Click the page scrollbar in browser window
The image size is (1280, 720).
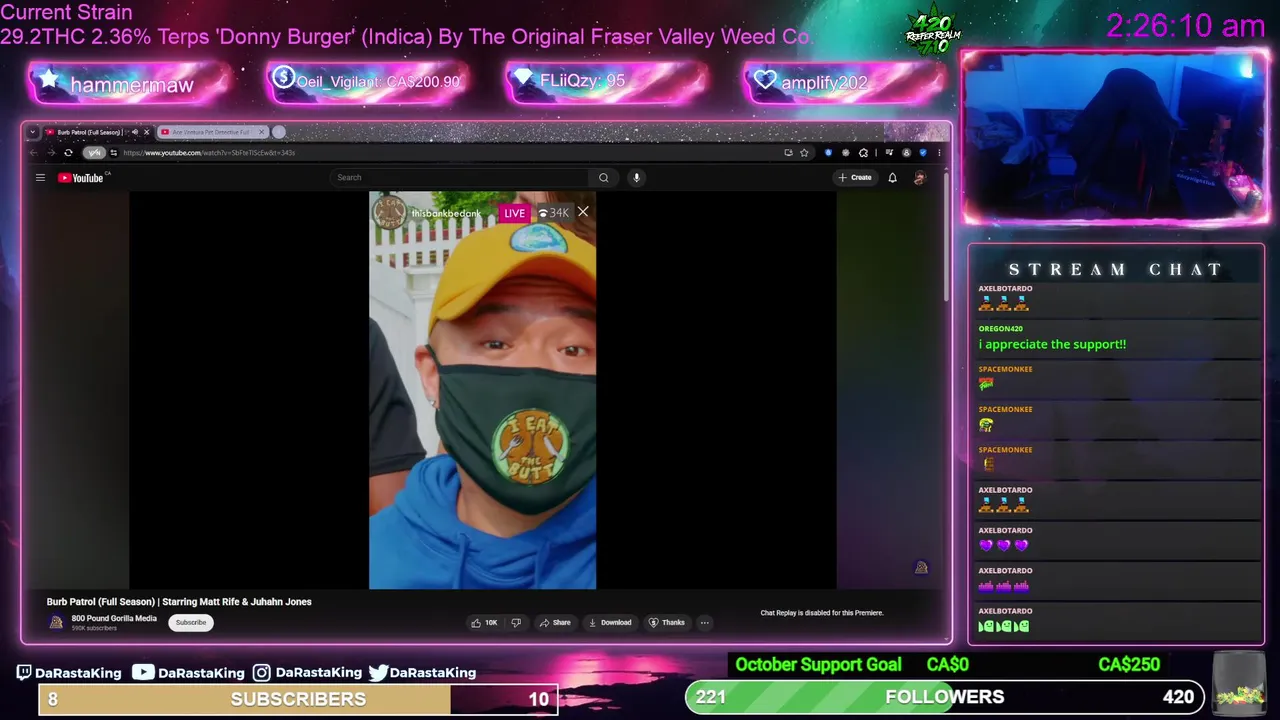(x=946, y=240)
